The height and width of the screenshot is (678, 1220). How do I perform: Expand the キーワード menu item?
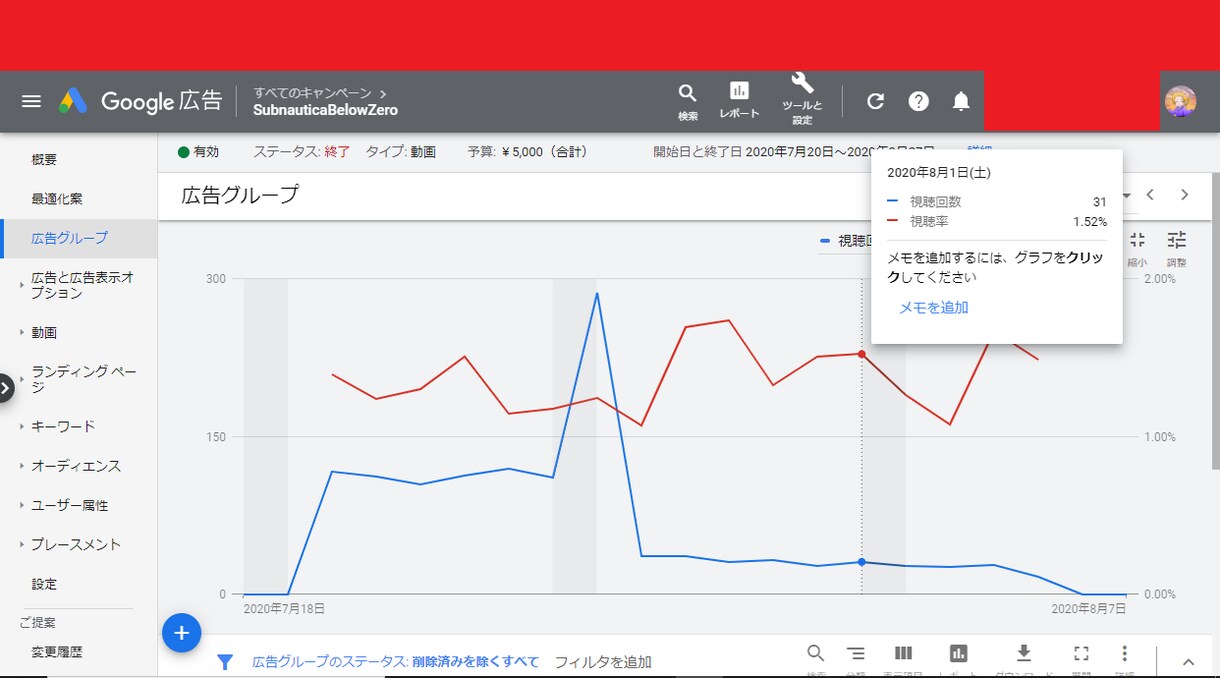[63, 427]
